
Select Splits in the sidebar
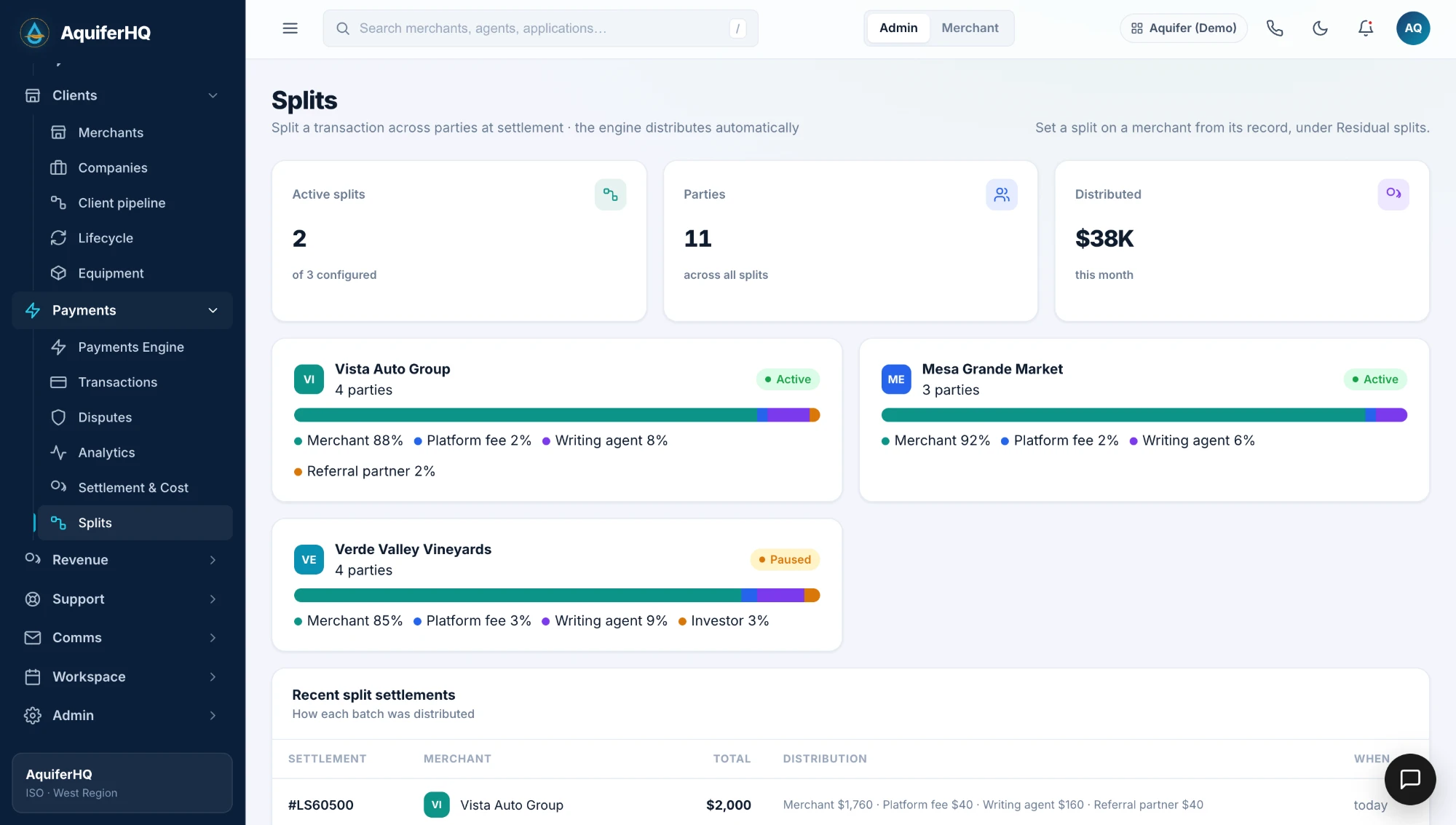point(135,523)
